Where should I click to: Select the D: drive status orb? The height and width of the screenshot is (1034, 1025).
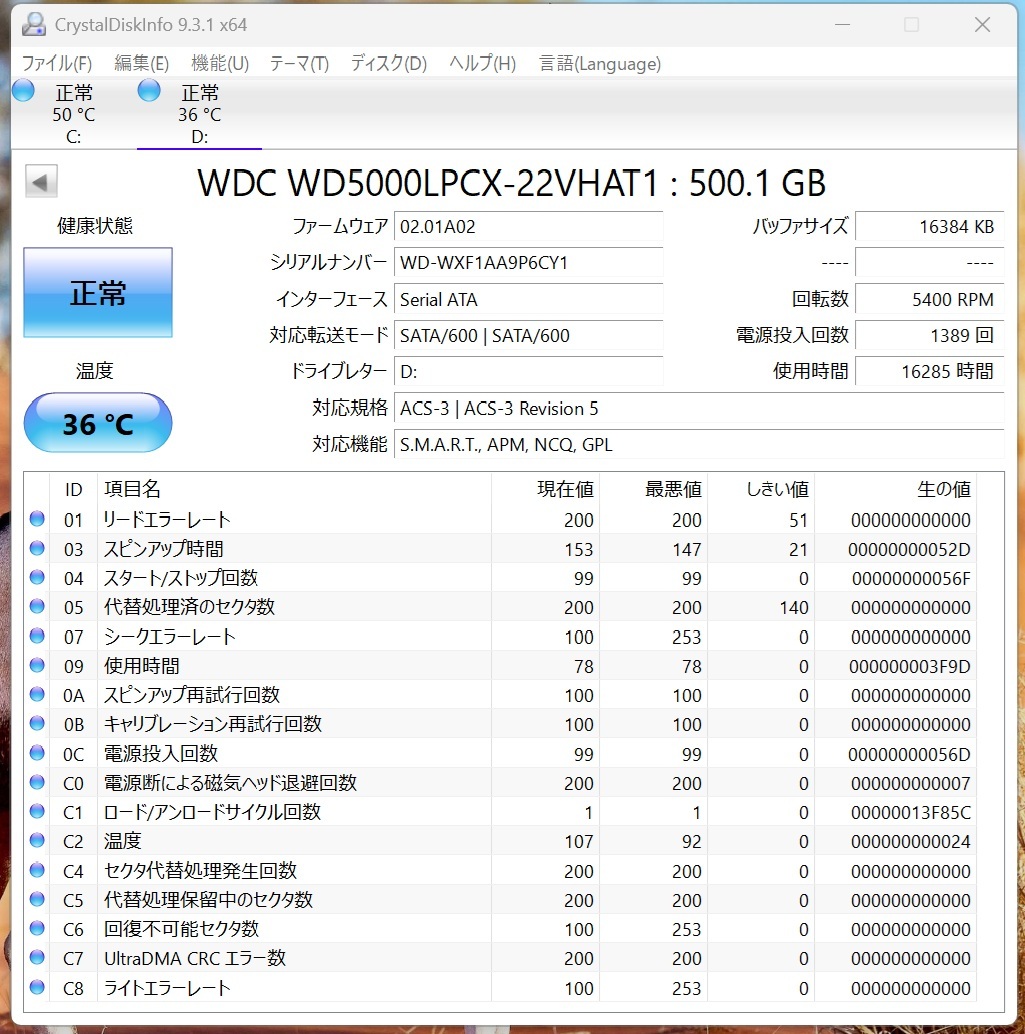coord(149,90)
